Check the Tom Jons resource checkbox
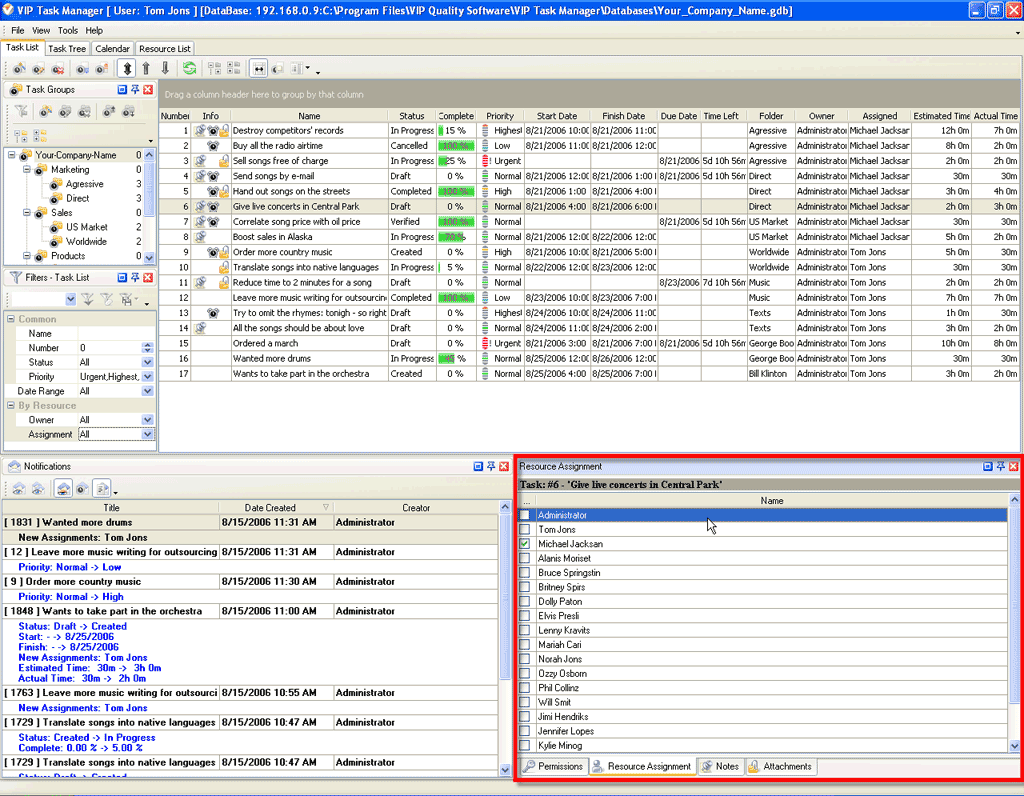Screen dimensions: 1024x796 point(525,529)
